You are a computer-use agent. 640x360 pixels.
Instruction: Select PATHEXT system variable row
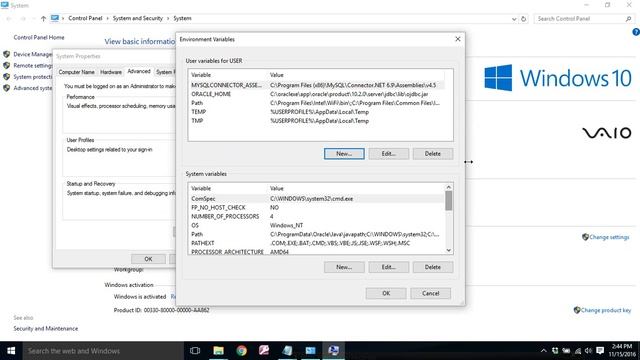click(316, 243)
